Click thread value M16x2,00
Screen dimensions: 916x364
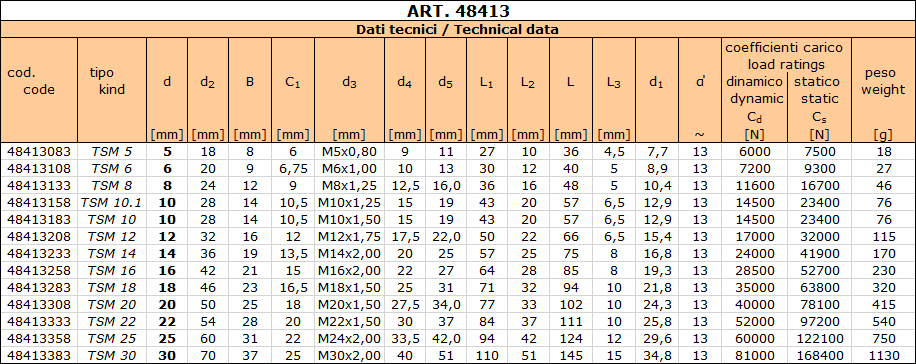[x=349, y=271]
